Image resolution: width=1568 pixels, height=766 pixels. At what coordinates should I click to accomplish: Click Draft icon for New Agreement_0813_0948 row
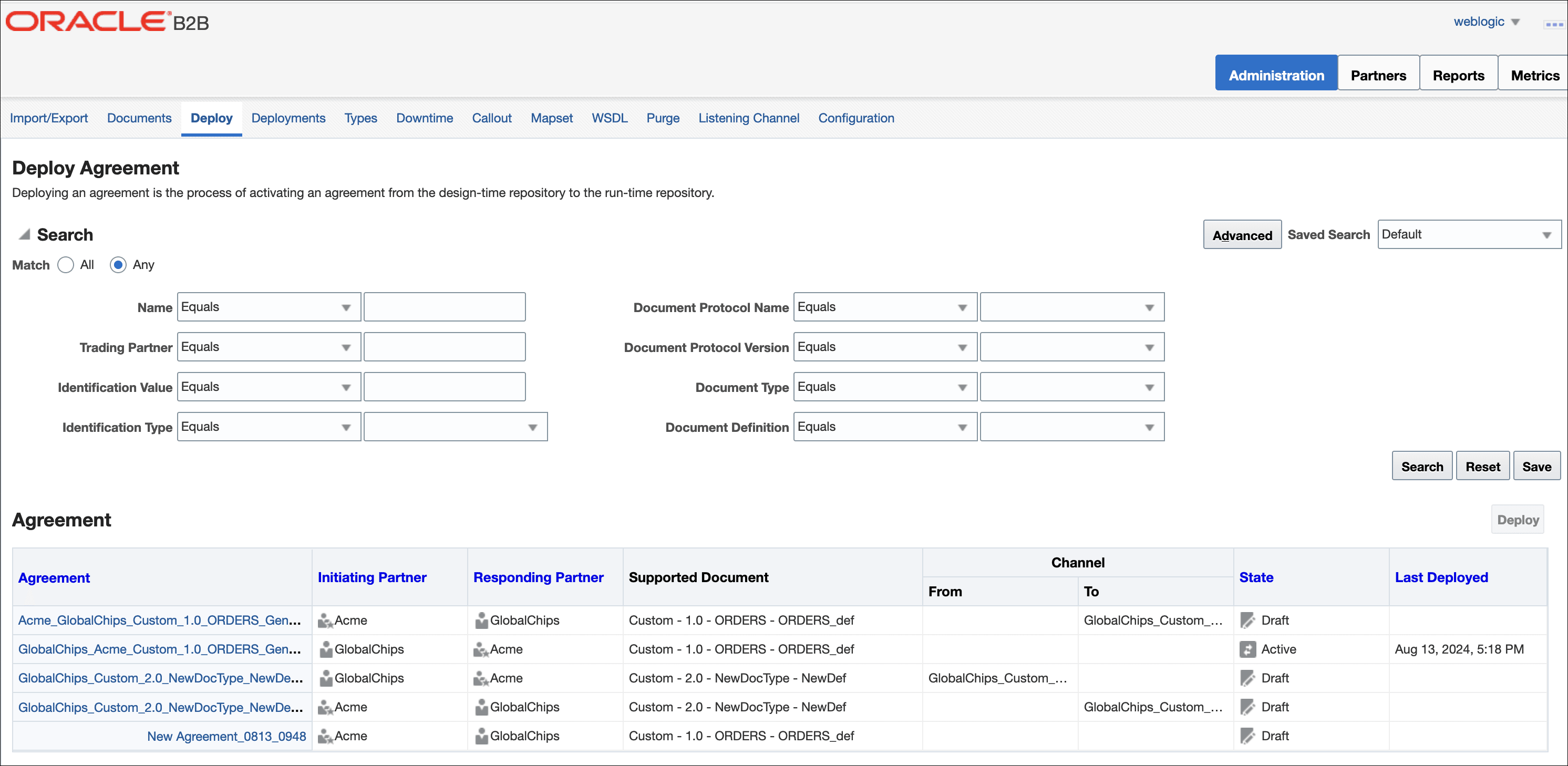pos(1247,736)
